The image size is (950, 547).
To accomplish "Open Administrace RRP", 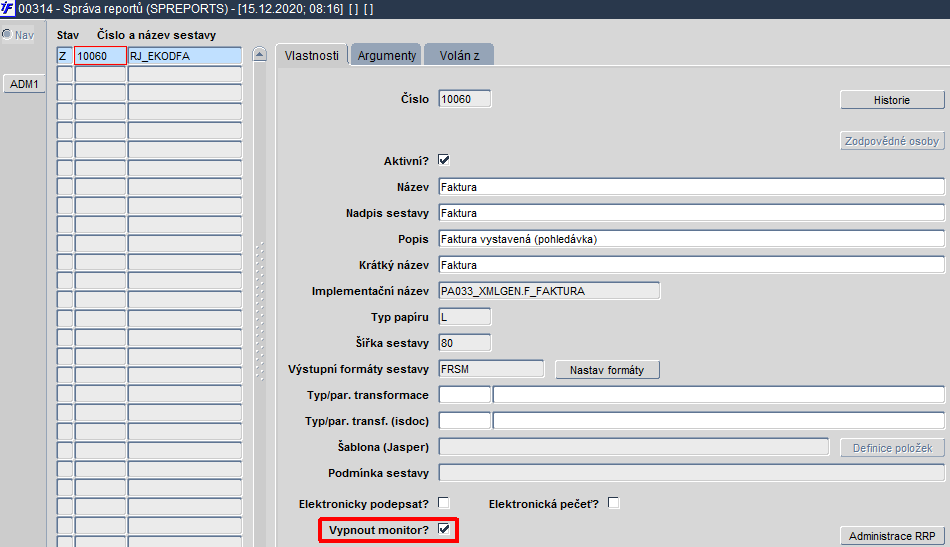I will (x=892, y=536).
